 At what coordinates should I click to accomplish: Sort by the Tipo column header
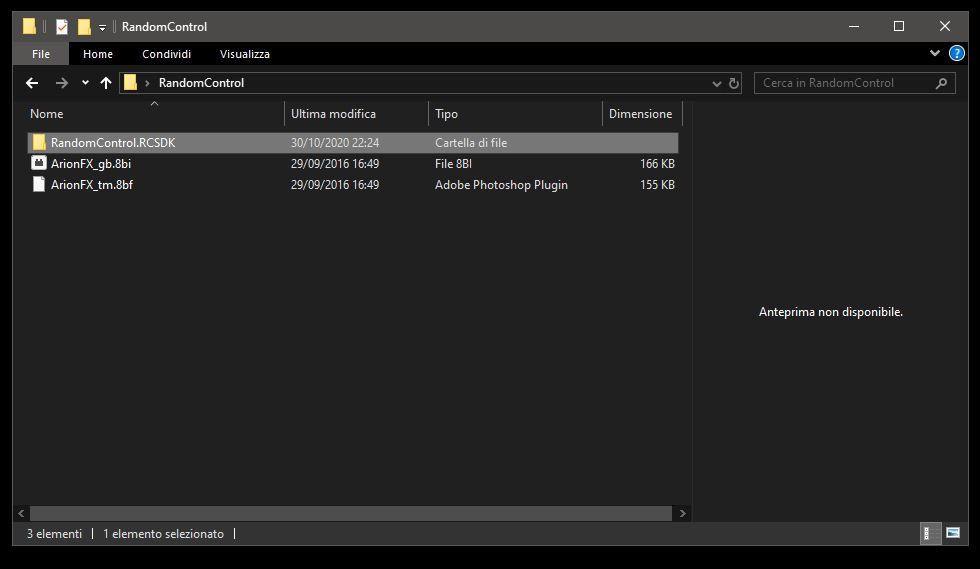(515, 114)
